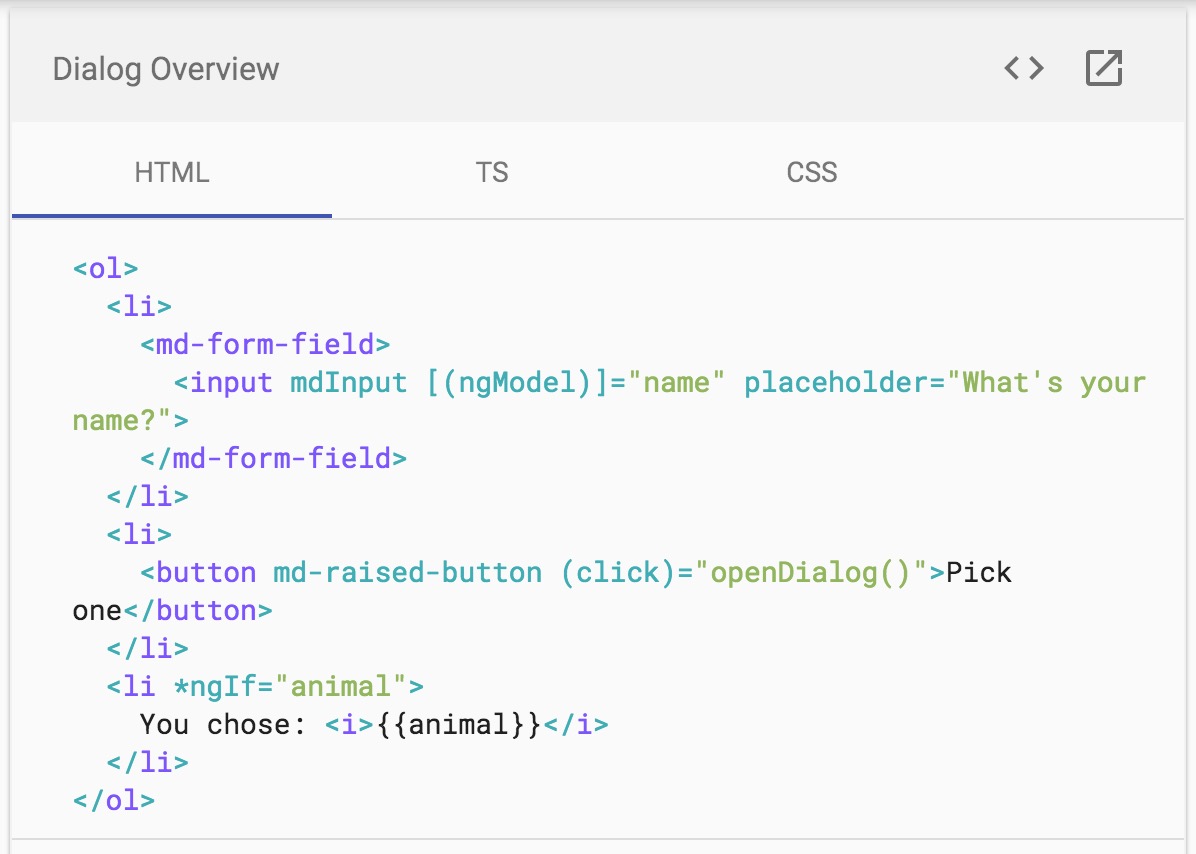Switch to the TS tab
Image resolution: width=1196 pixels, height=854 pixels.
coord(491,172)
